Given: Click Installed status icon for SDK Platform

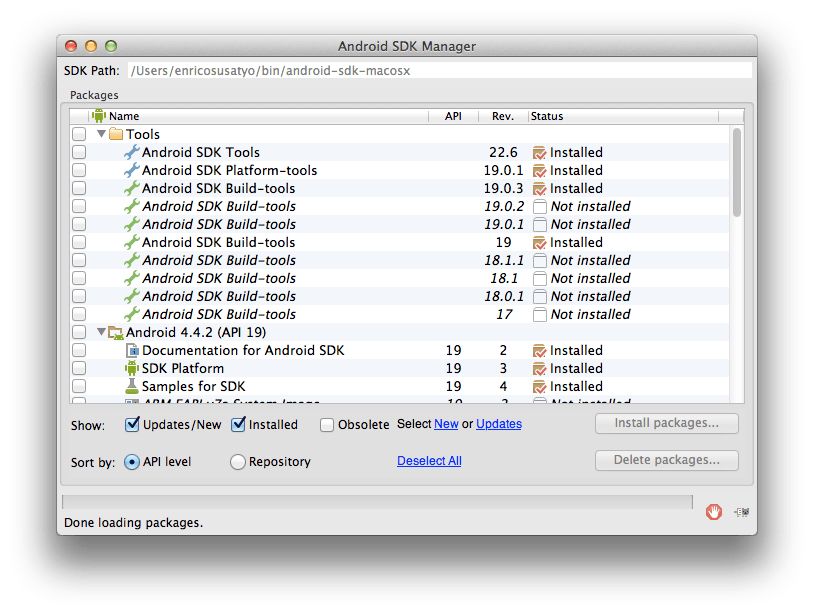Looking at the screenshot, I should [539, 369].
